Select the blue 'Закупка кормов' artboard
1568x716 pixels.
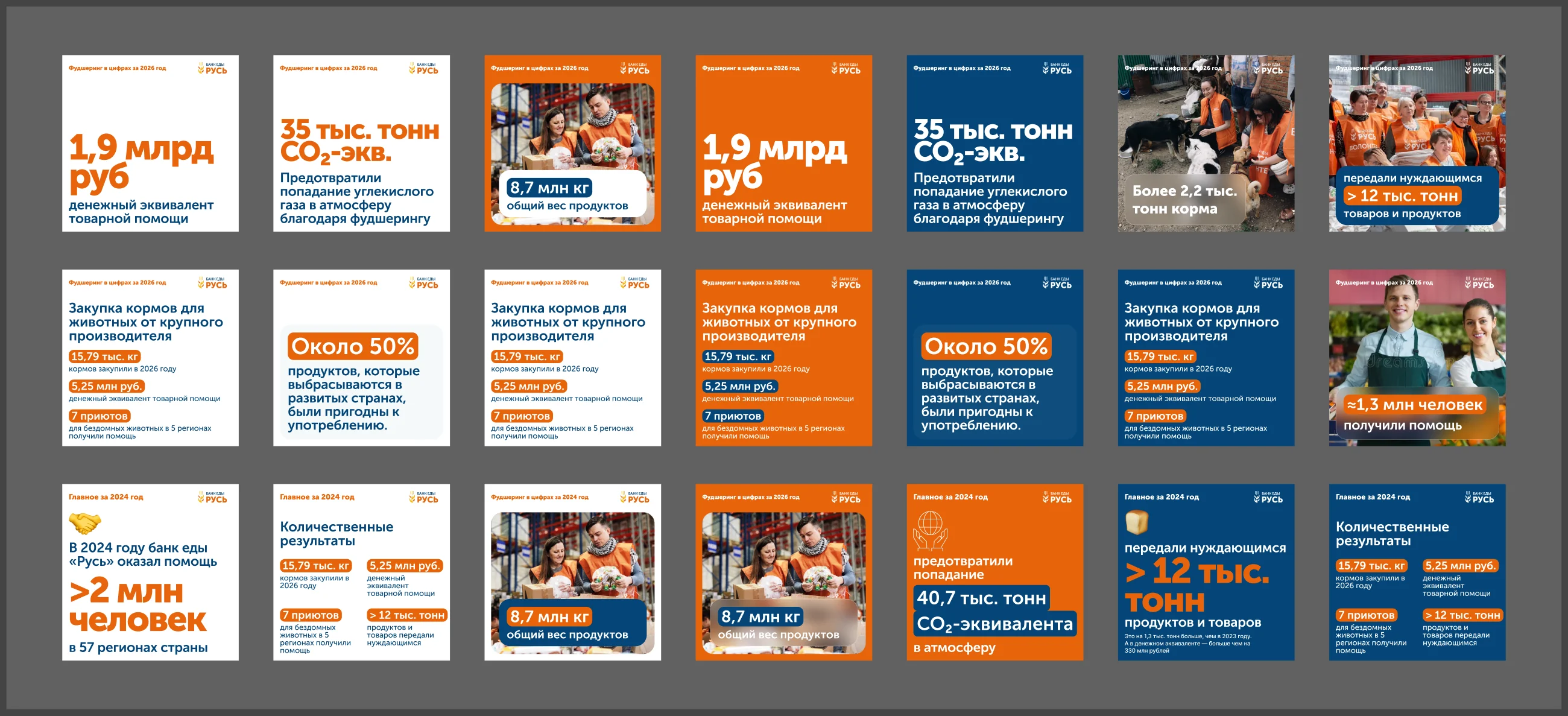(1206, 358)
